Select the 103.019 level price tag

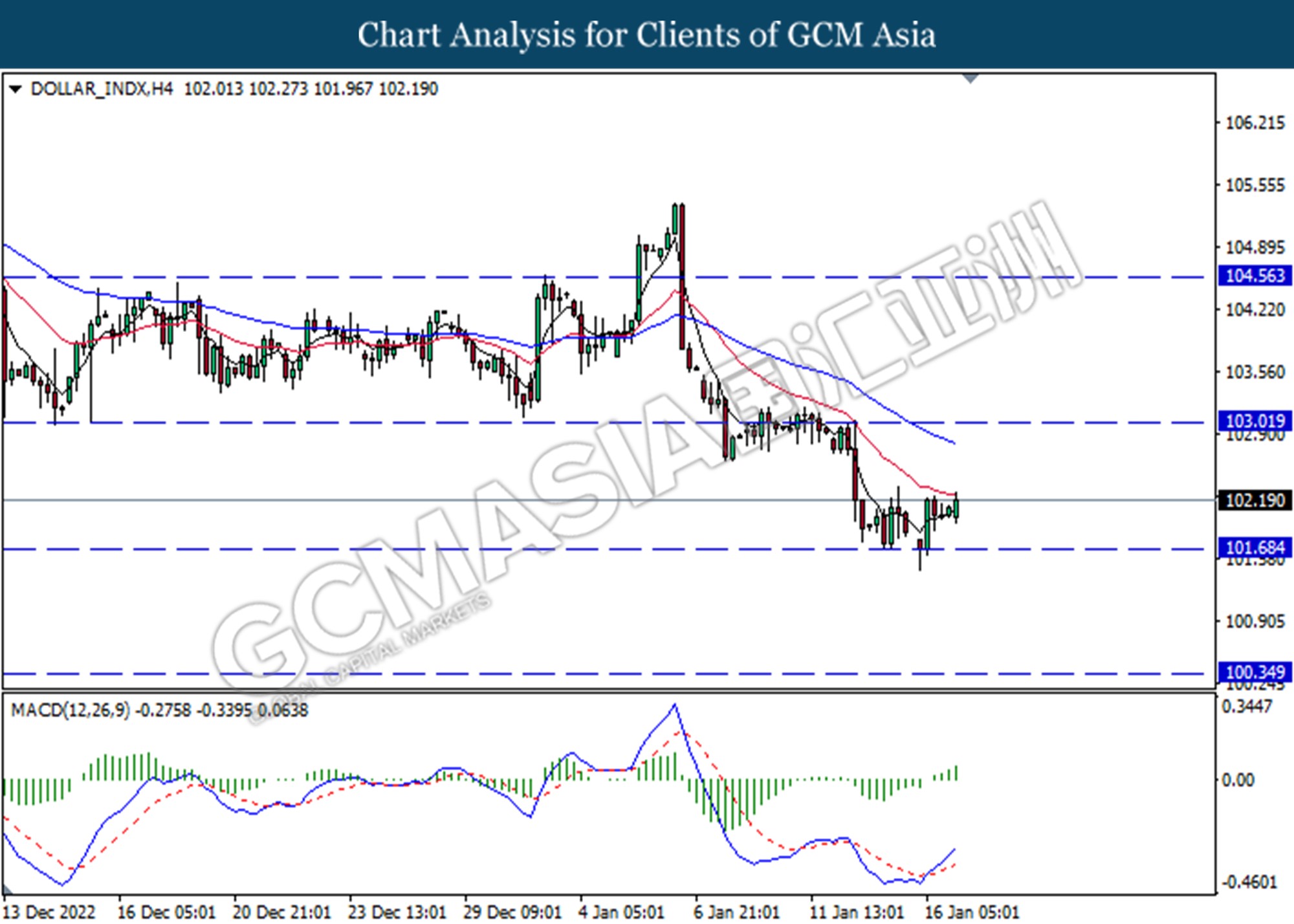pos(1255,422)
